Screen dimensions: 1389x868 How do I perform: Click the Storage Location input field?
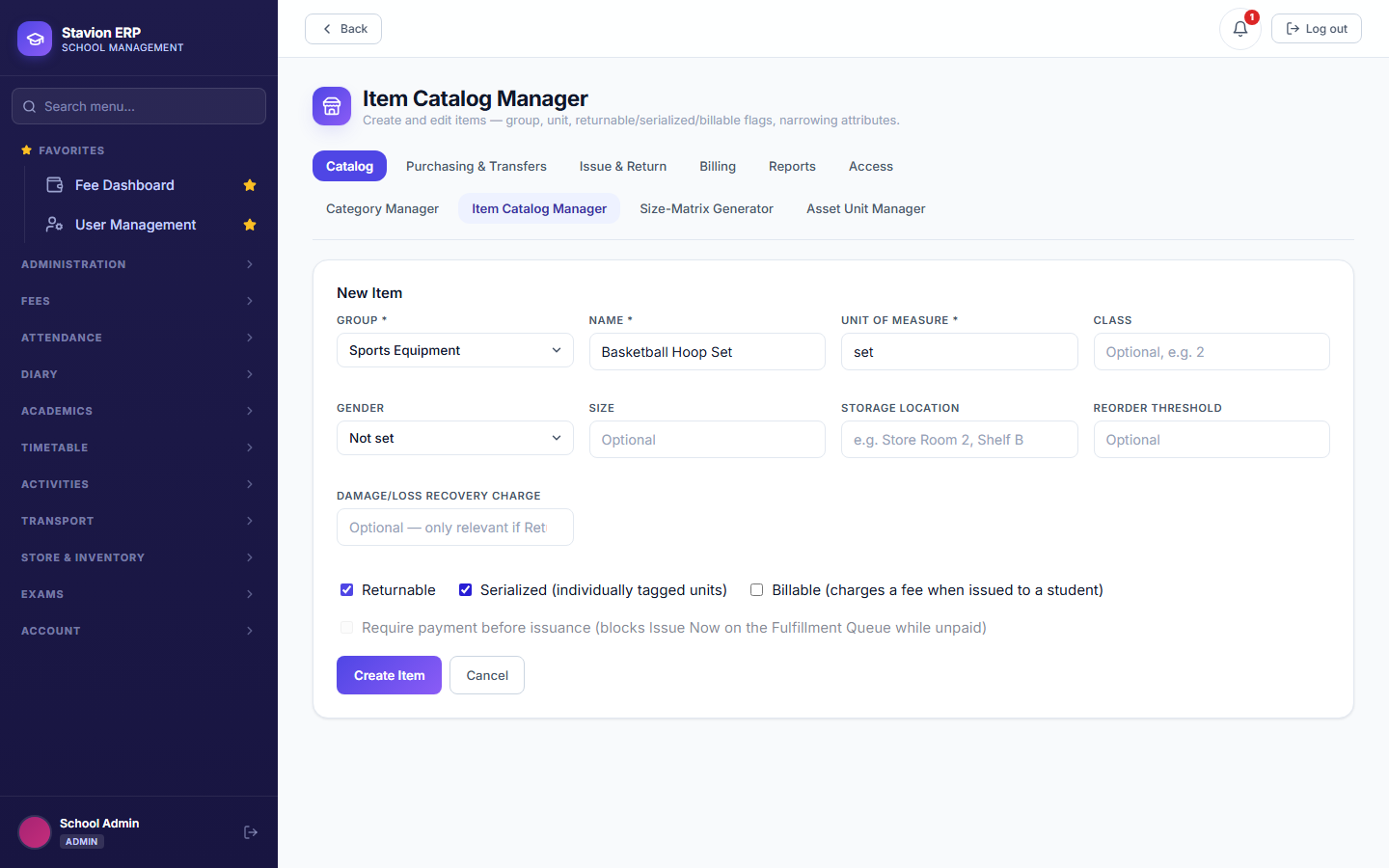pyautogui.click(x=959, y=440)
